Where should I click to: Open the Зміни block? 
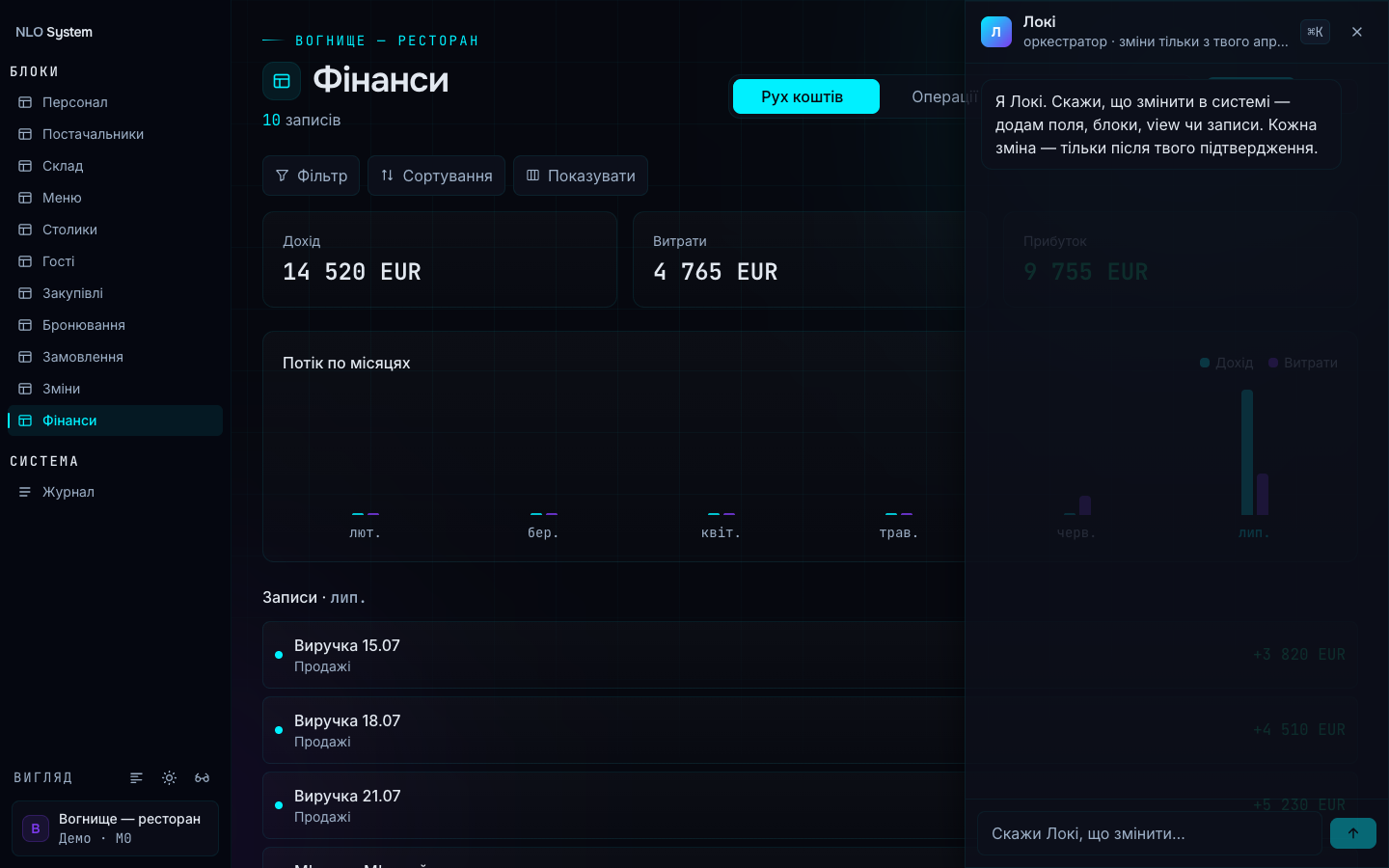[115, 389]
